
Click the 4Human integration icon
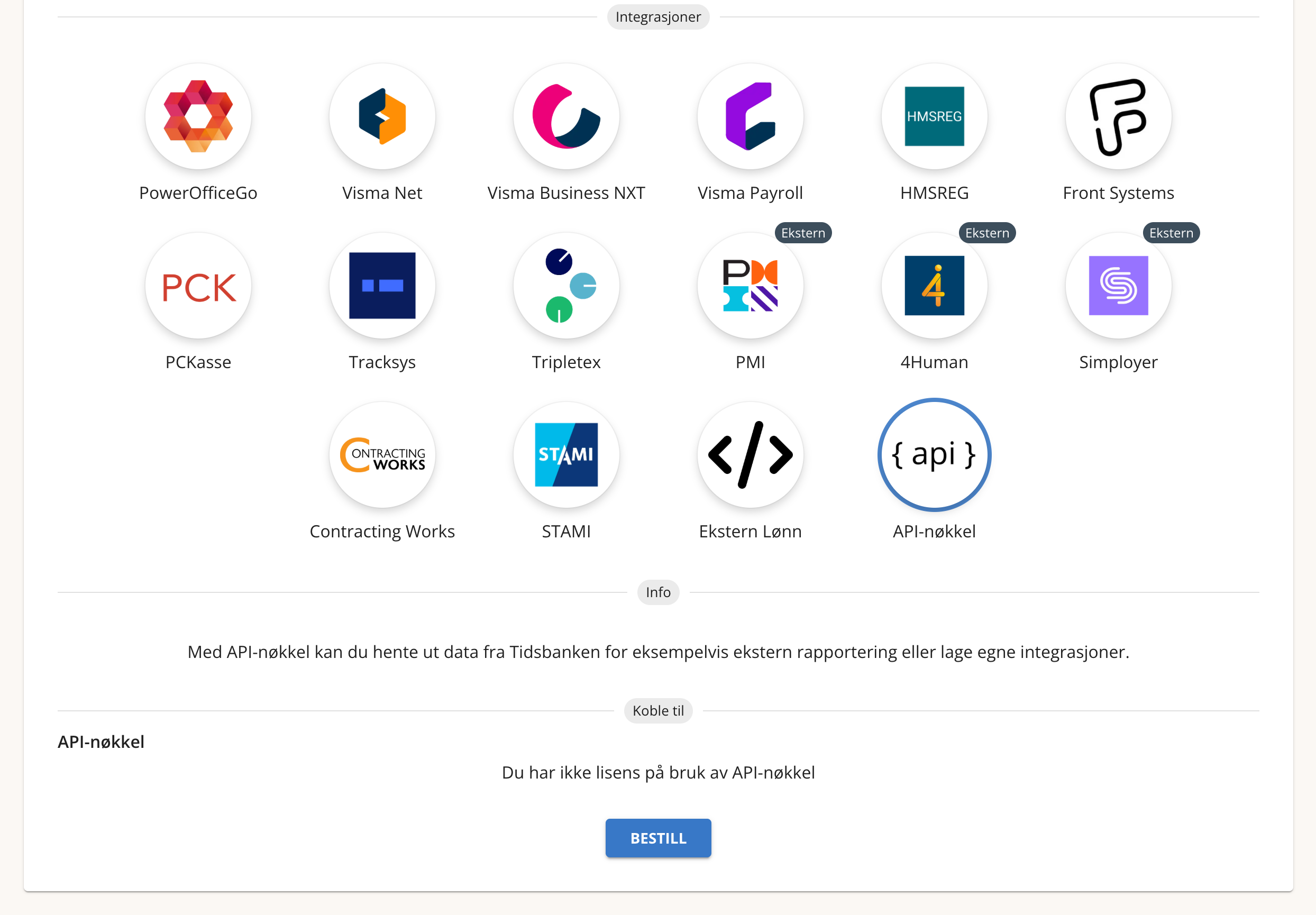934,286
